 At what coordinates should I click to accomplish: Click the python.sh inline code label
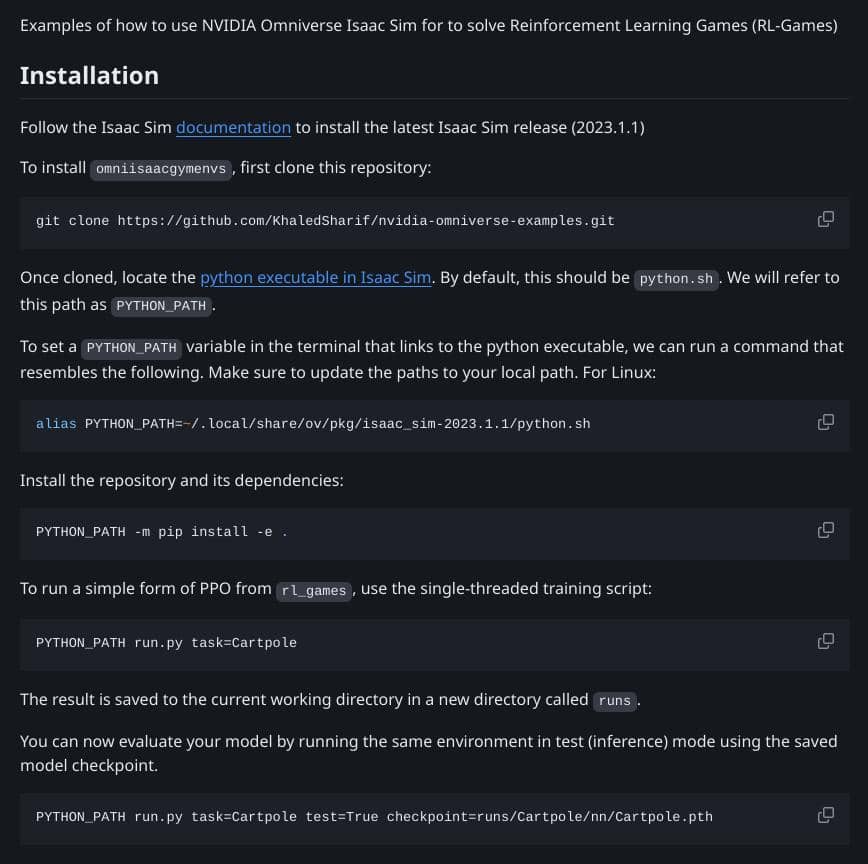pos(676,279)
